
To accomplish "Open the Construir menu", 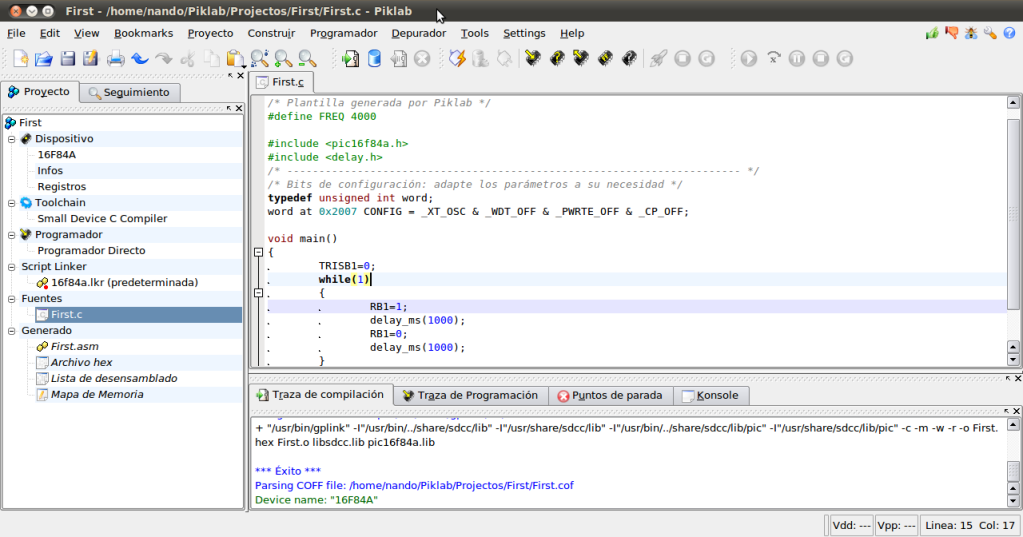I will click(x=271, y=33).
